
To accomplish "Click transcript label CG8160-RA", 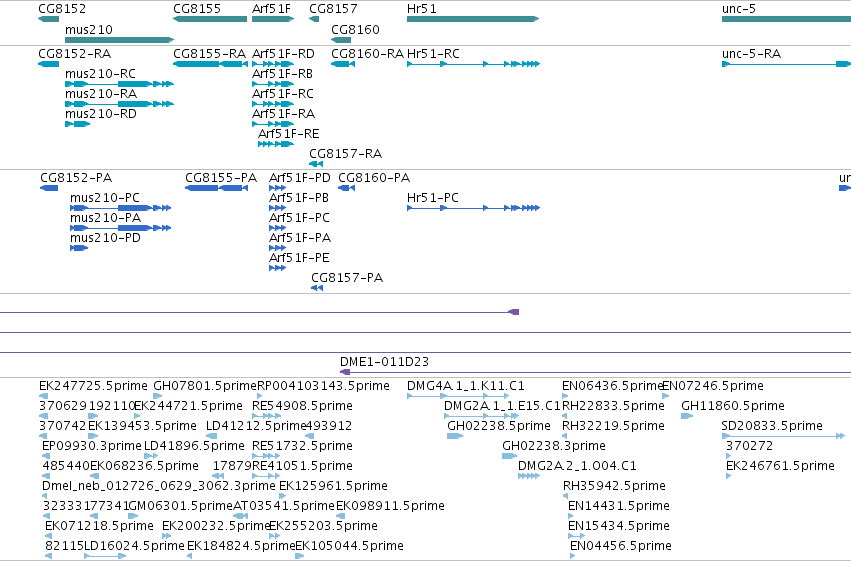I will pos(368,54).
